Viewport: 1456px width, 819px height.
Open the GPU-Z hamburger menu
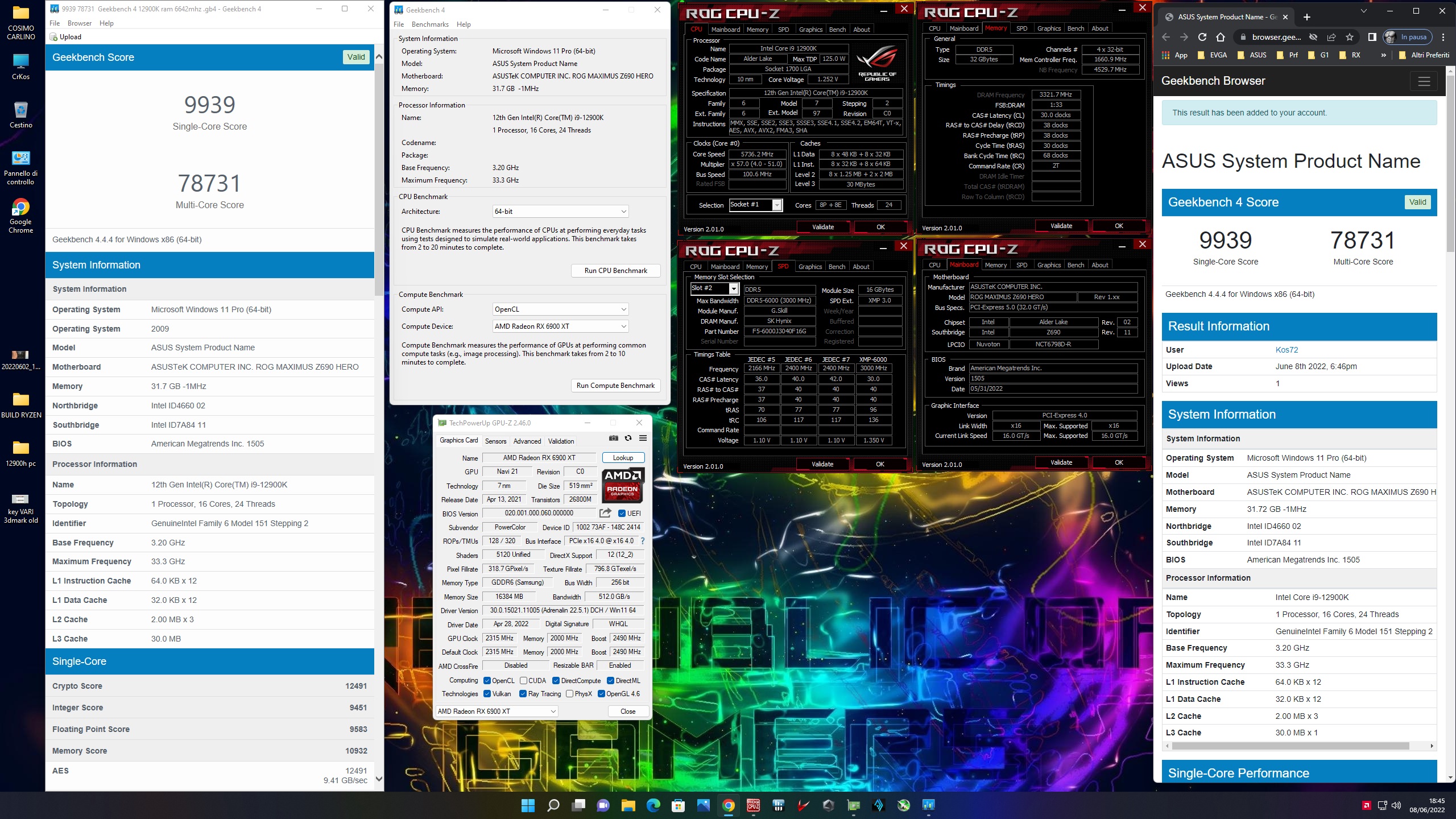(x=643, y=438)
